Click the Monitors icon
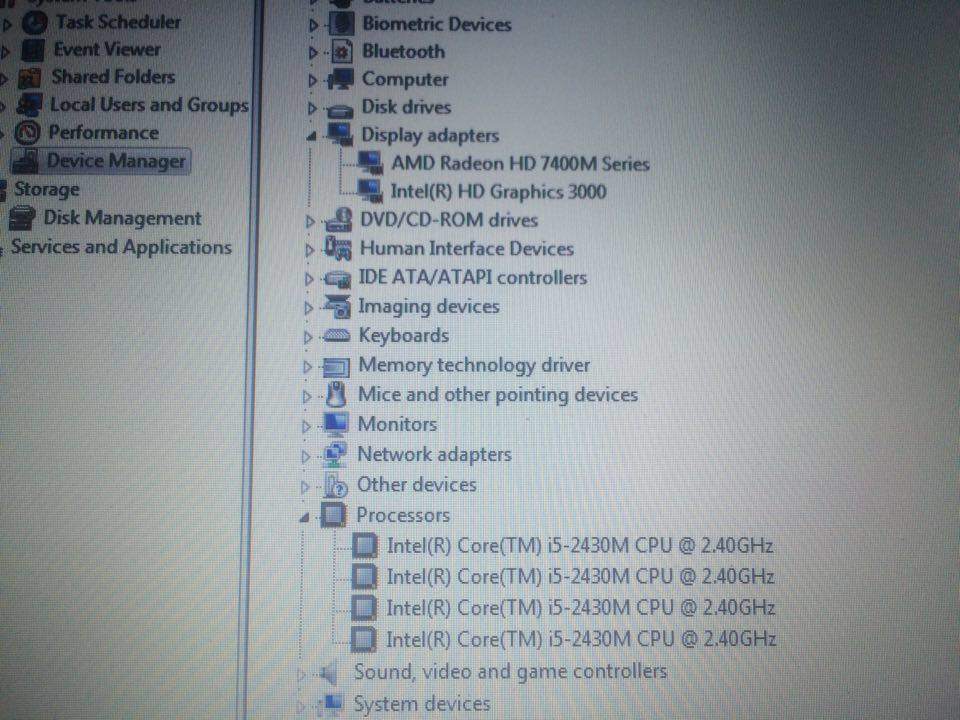This screenshot has height=720, width=960. 336,424
